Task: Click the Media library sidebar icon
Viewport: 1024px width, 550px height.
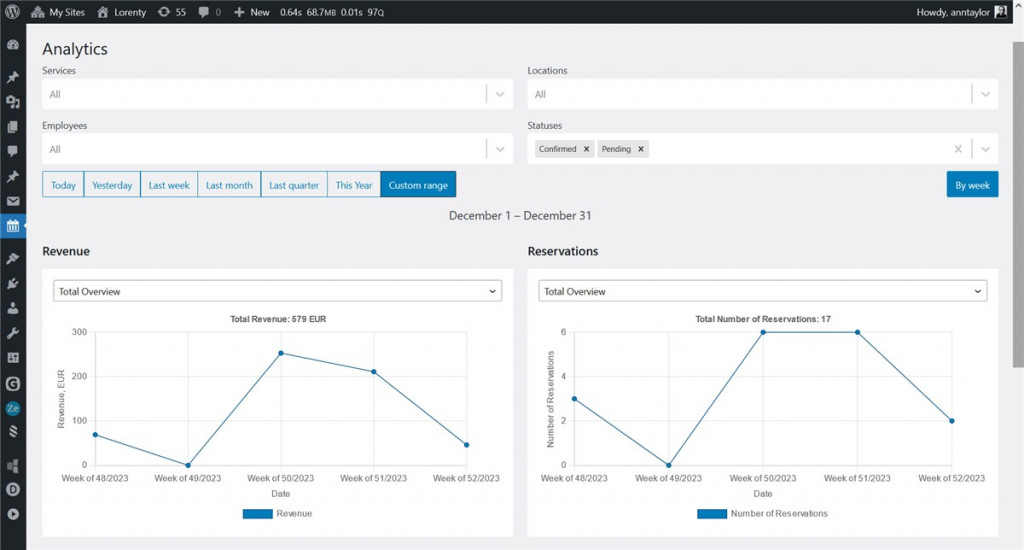Action: pos(13,102)
